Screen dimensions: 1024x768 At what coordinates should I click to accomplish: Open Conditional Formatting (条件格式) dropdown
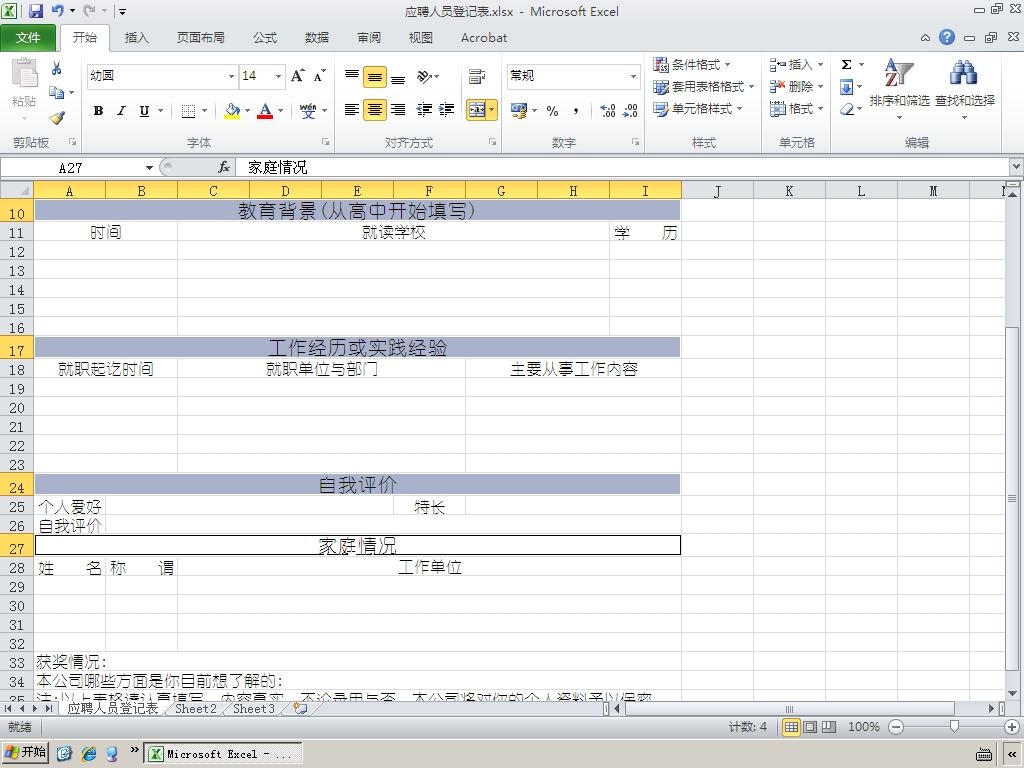coord(693,64)
